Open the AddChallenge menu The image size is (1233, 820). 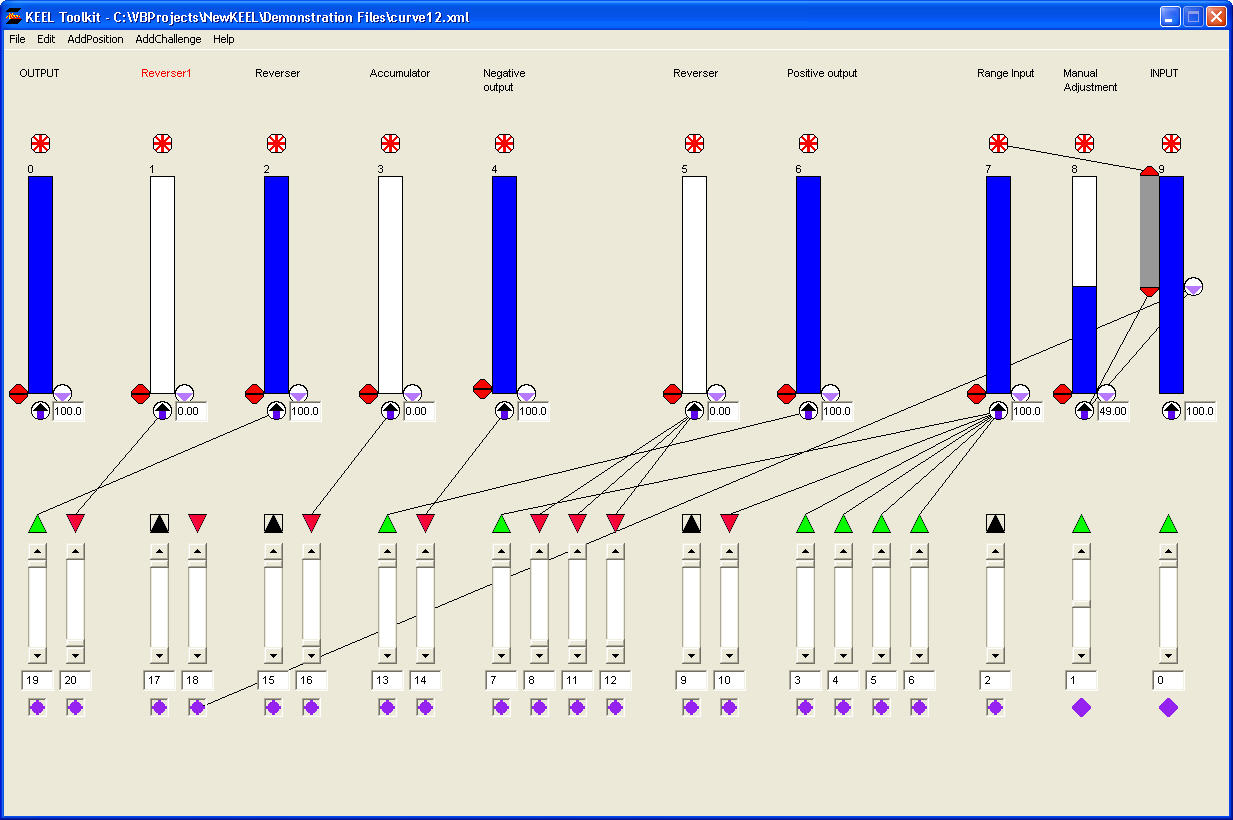[168, 40]
